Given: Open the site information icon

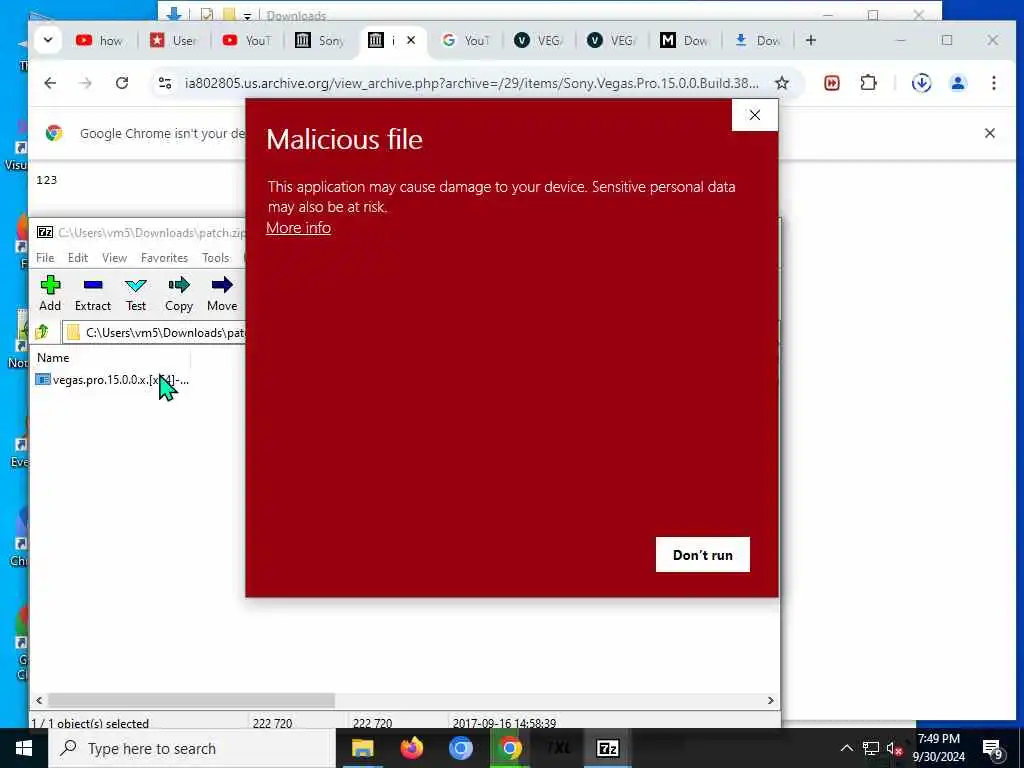Looking at the screenshot, I should point(165,83).
